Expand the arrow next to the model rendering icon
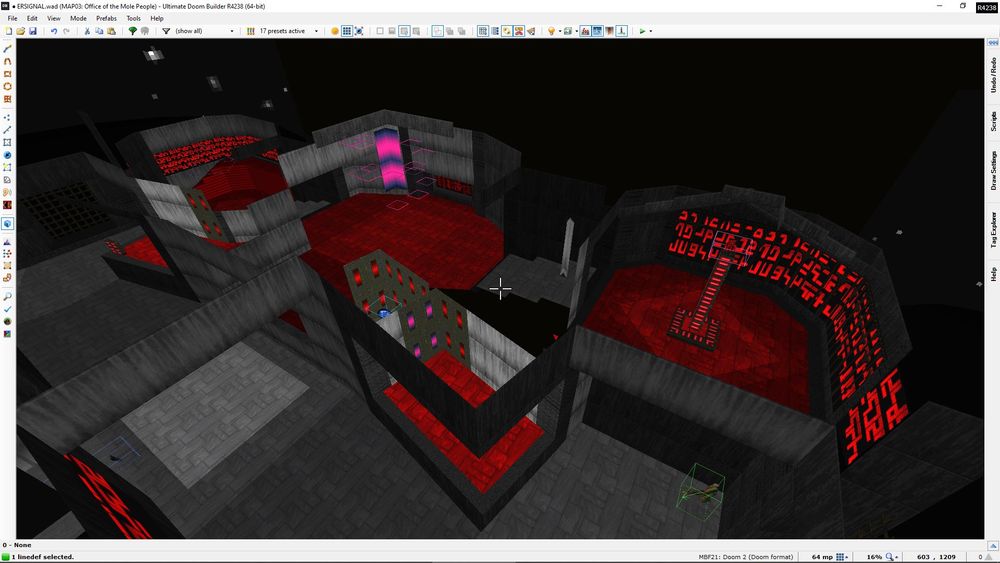 [x=576, y=31]
